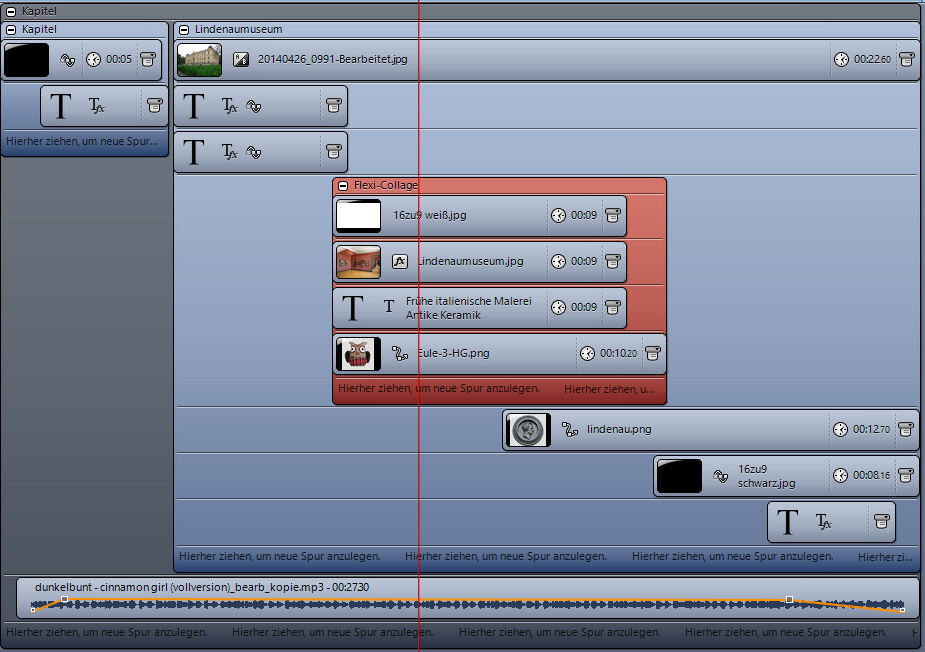925x652 pixels.
Task: Collapse the Flexi-Collage group
Action: click(x=343, y=186)
